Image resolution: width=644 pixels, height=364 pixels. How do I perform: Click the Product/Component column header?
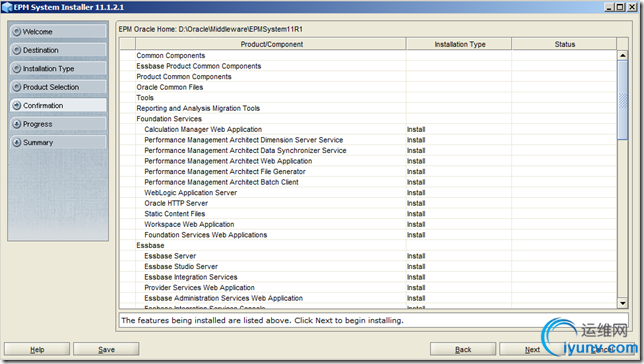(x=271, y=44)
